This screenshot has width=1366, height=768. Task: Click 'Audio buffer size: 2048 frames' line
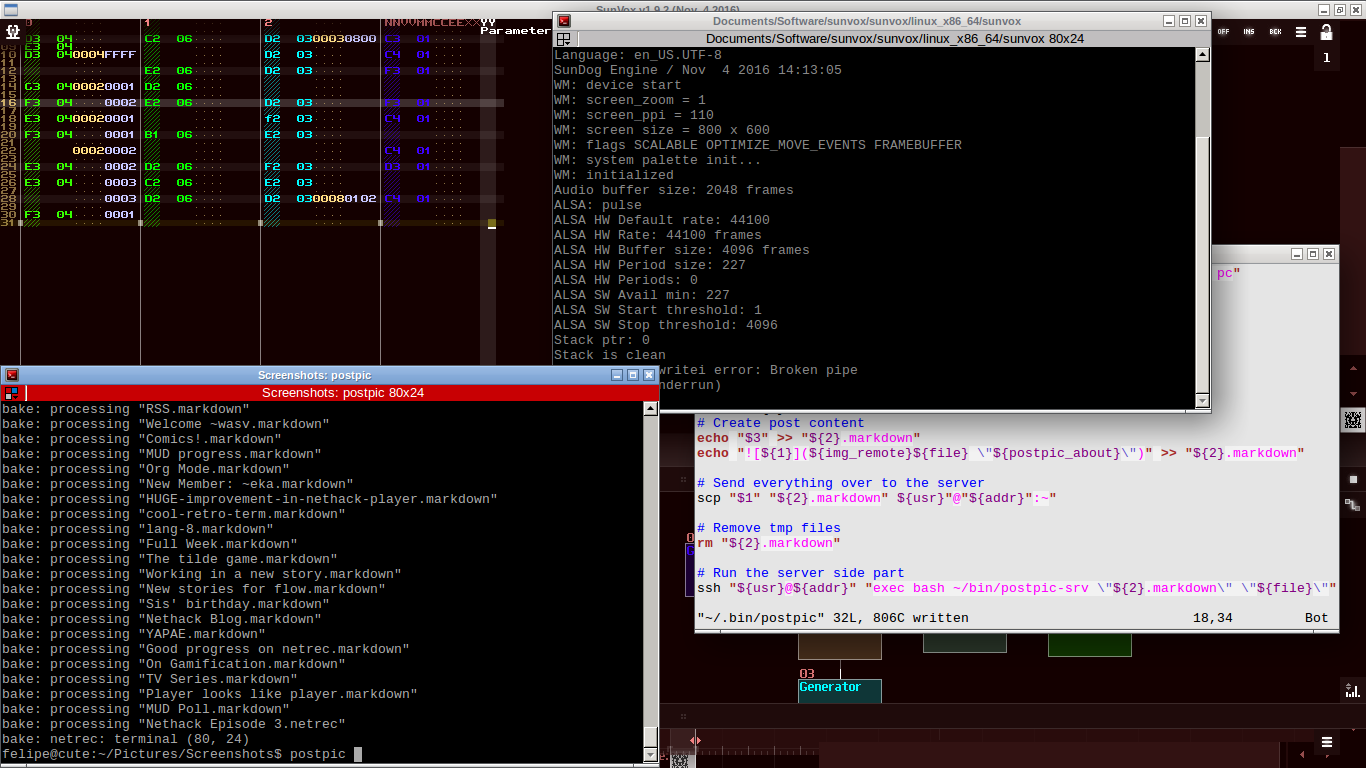pos(674,190)
